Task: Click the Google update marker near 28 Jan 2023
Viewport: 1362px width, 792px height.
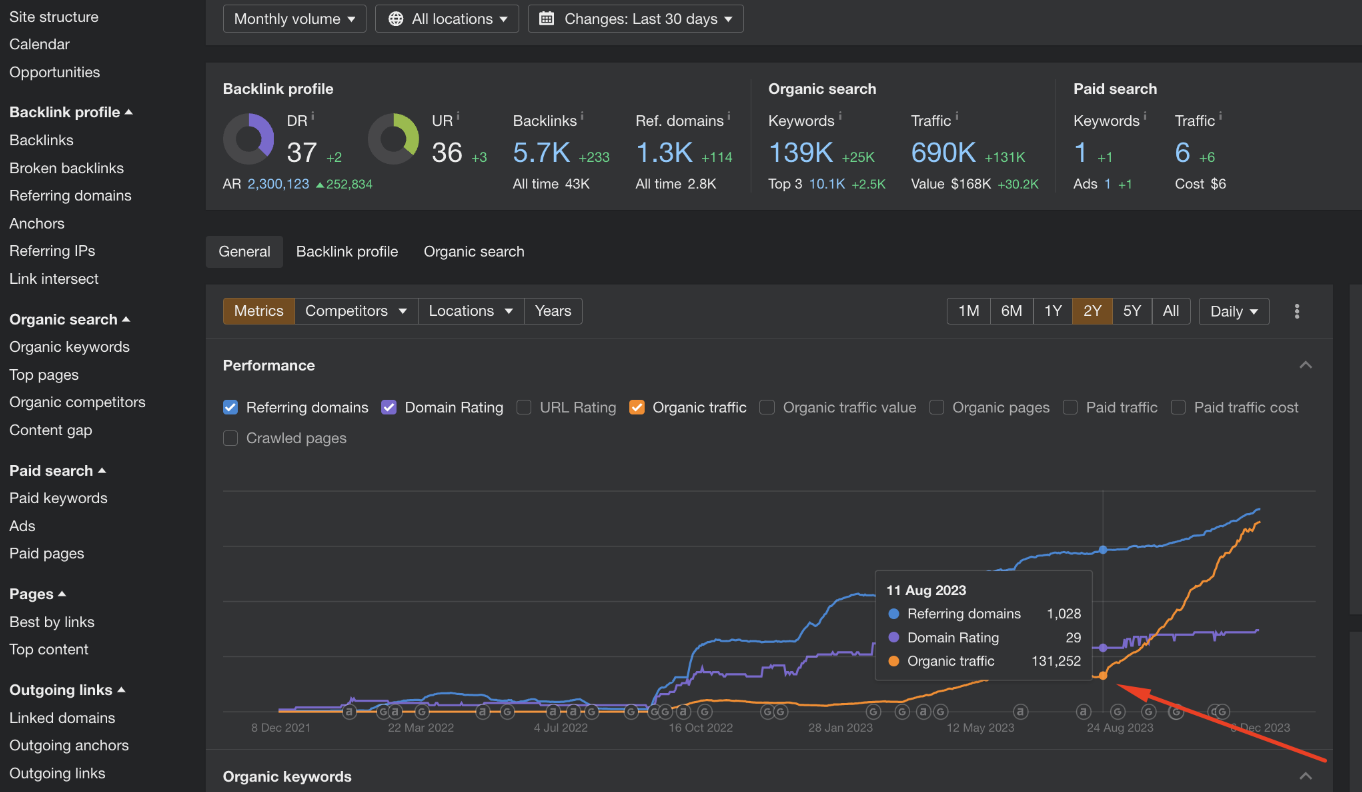Action: (x=873, y=712)
